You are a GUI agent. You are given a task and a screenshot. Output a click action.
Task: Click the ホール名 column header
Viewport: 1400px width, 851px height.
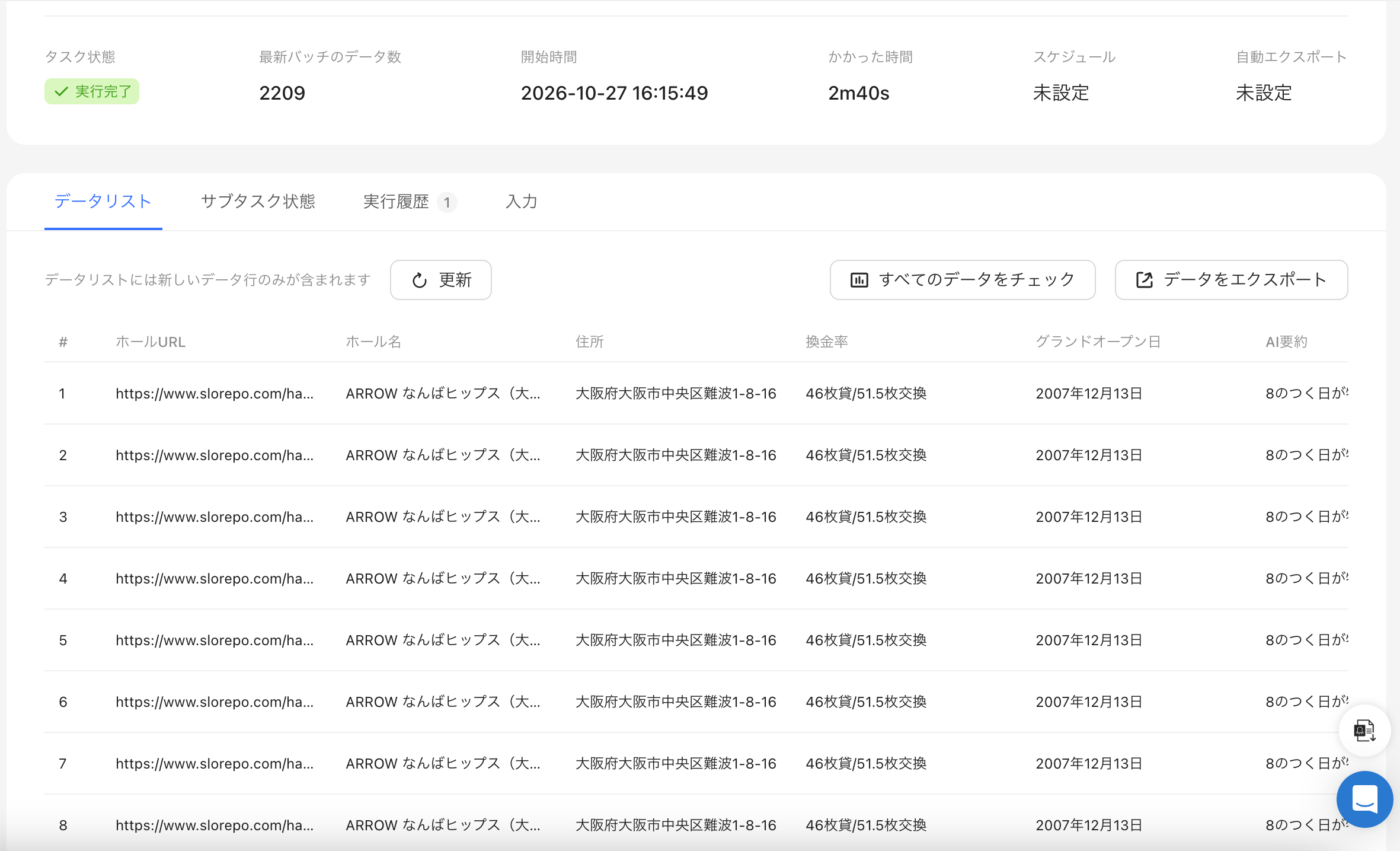(373, 342)
